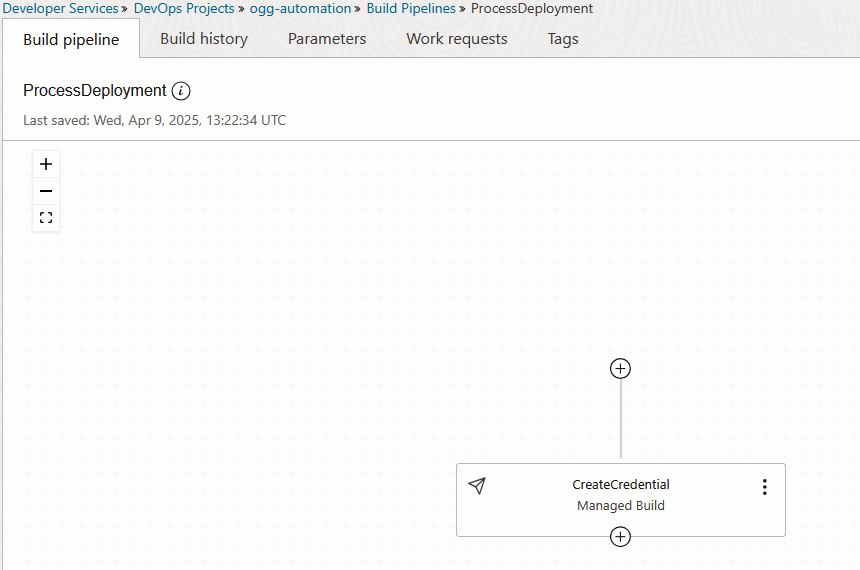Add stage below CreateCredential using plus icon
The image size is (860, 570).
click(620, 537)
